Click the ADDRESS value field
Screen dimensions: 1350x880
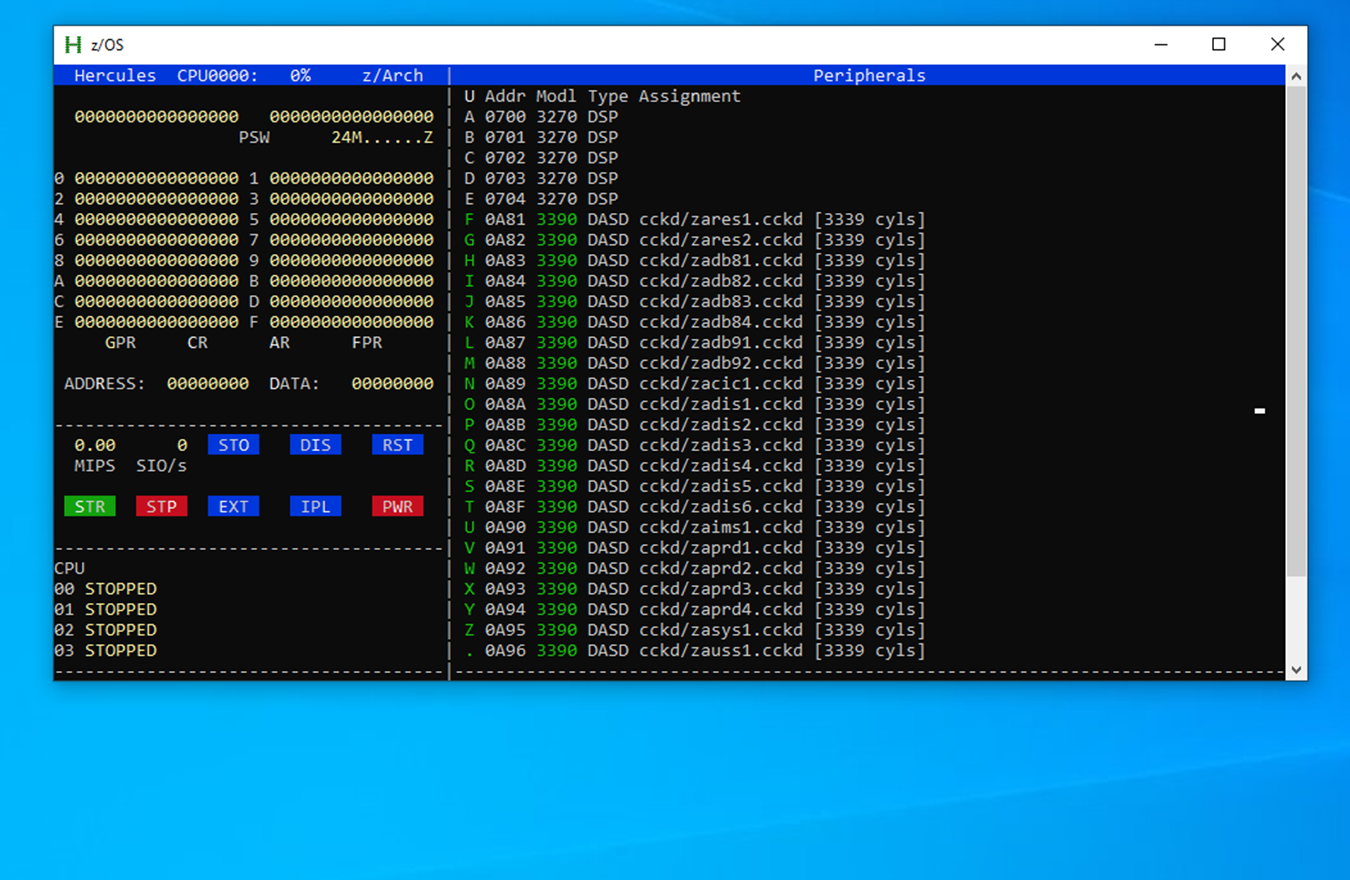pos(208,384)
